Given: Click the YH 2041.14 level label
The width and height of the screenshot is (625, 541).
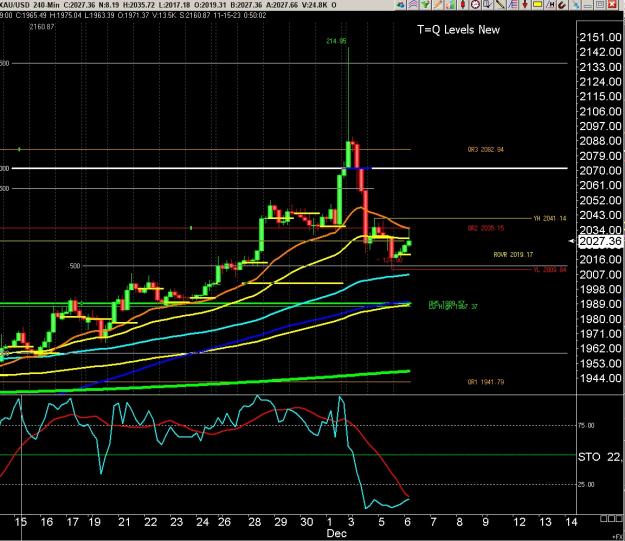Looking at the screenshot, I should coord(550,218).
